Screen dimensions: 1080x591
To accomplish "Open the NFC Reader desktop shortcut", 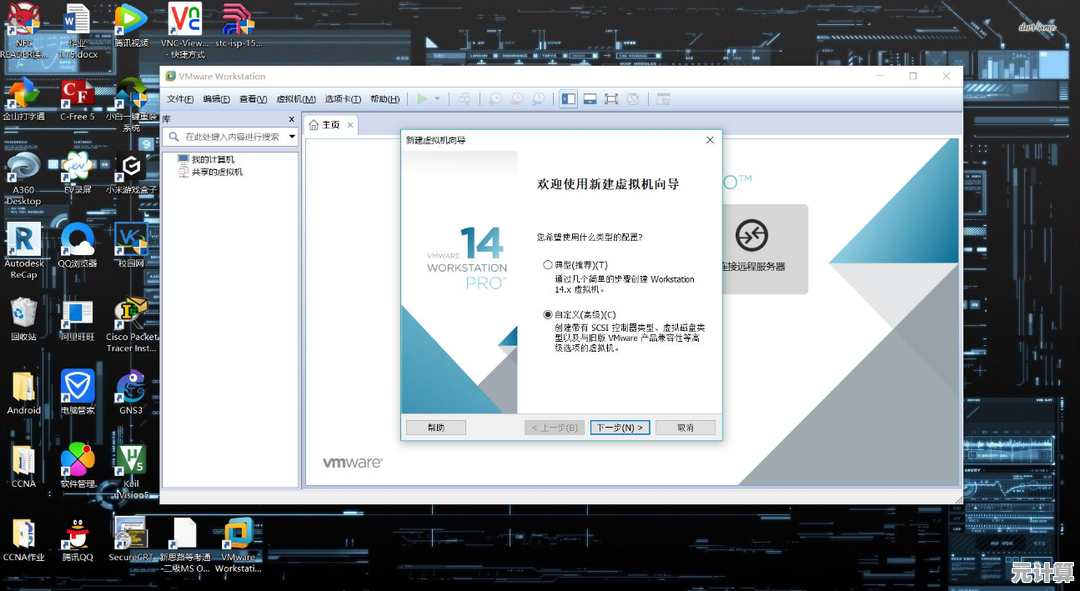I will [23, 30].
